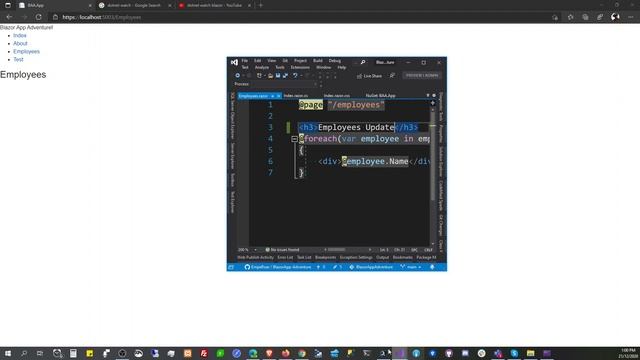
Task: Click the notifications bell in status bar
Action: 432,267
